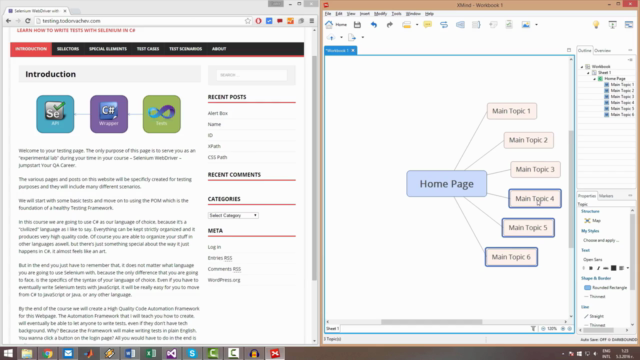Switch to the Overview tab
The height and width of the screenshot is (360, 640).
(x=602, y=51)
